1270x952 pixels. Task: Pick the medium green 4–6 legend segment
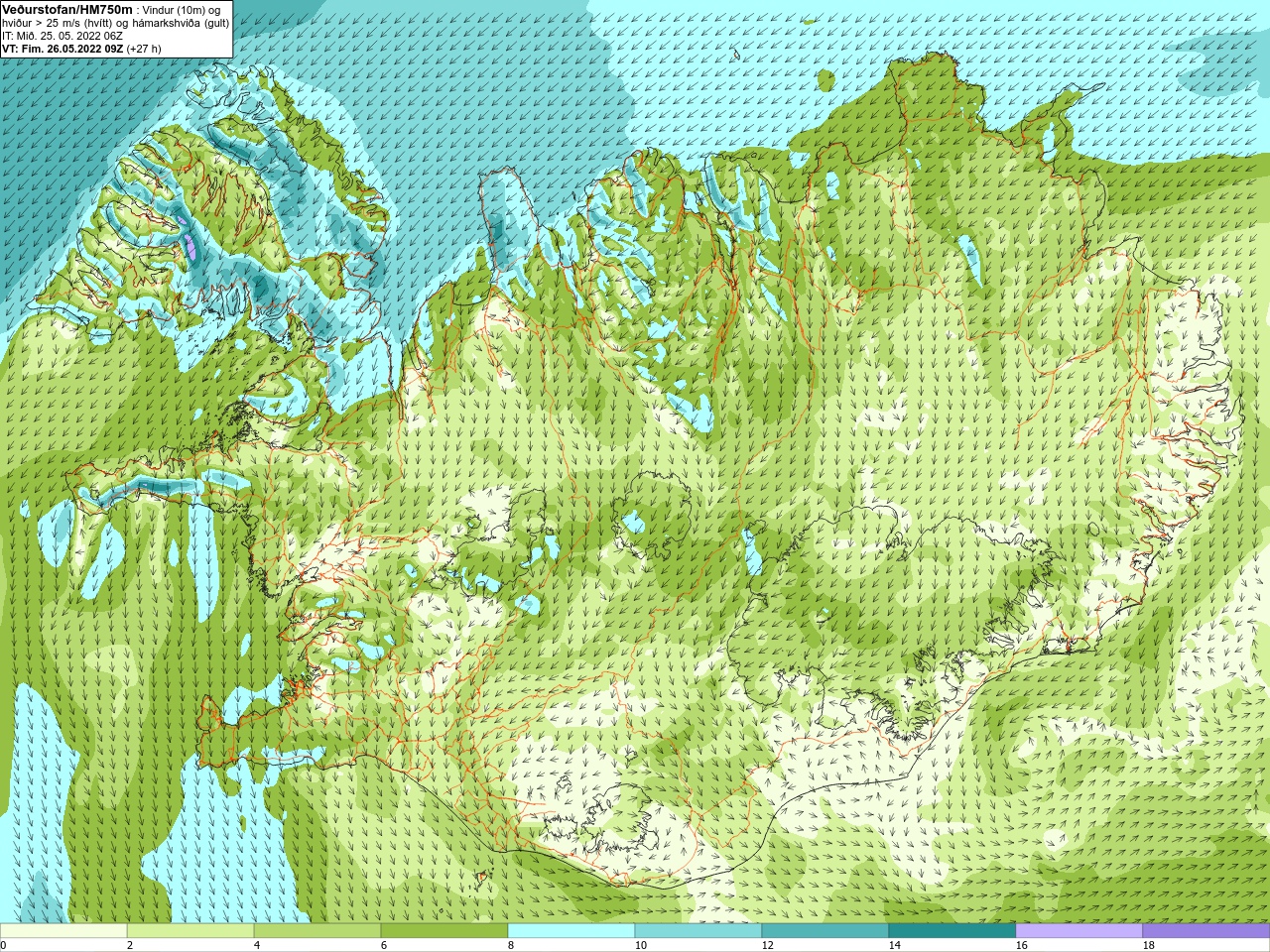(317, 931)
